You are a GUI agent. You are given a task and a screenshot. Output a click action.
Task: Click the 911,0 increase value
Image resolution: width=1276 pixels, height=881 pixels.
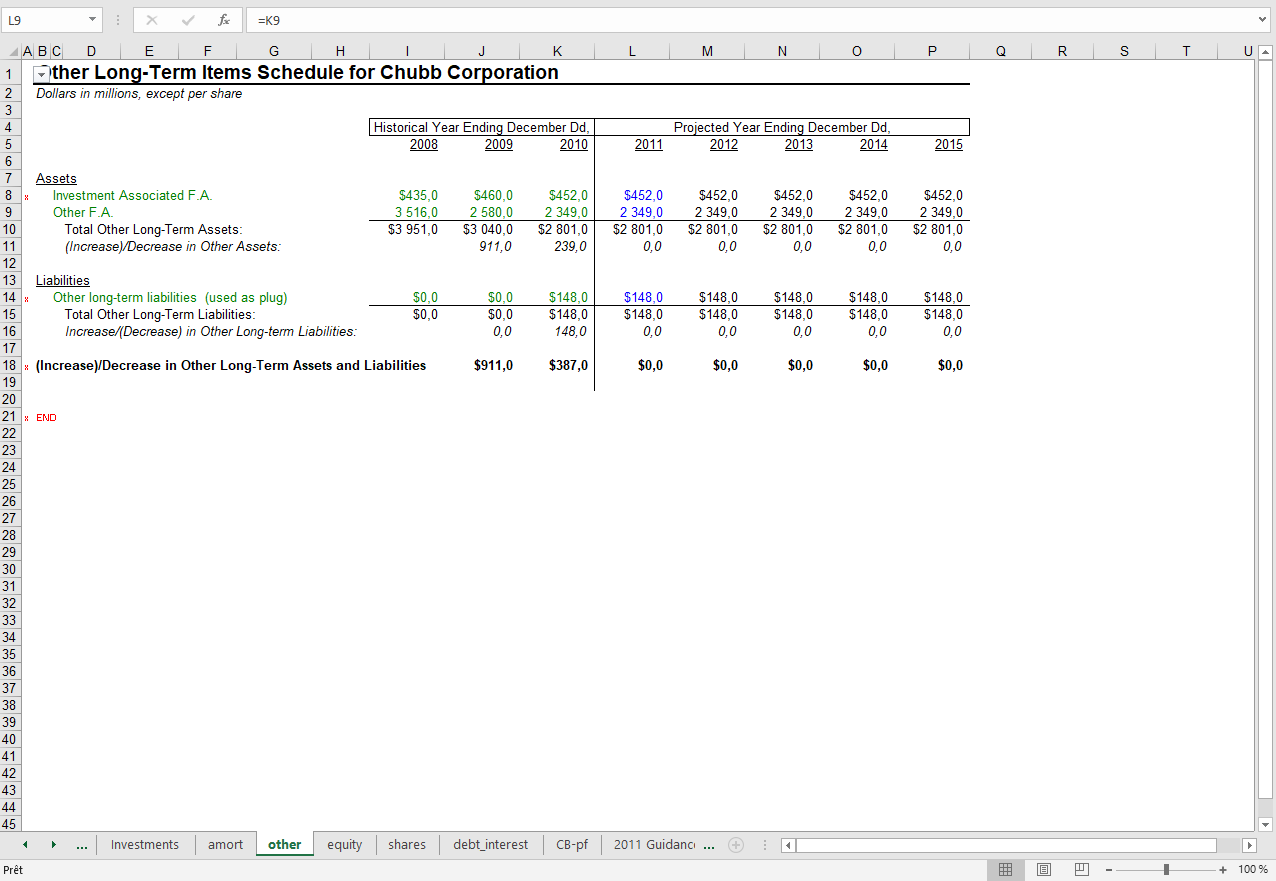point(495,247)
